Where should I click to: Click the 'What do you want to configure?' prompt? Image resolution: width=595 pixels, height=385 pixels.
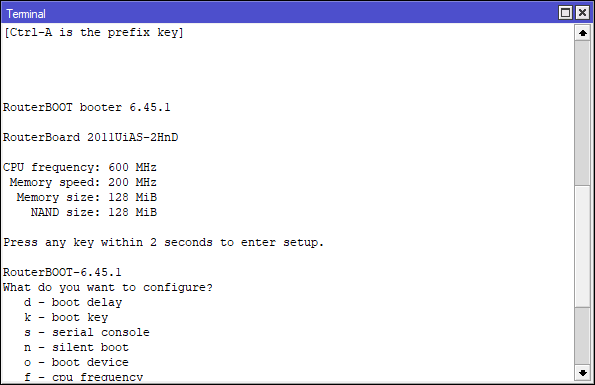click(x=108, y=288)
